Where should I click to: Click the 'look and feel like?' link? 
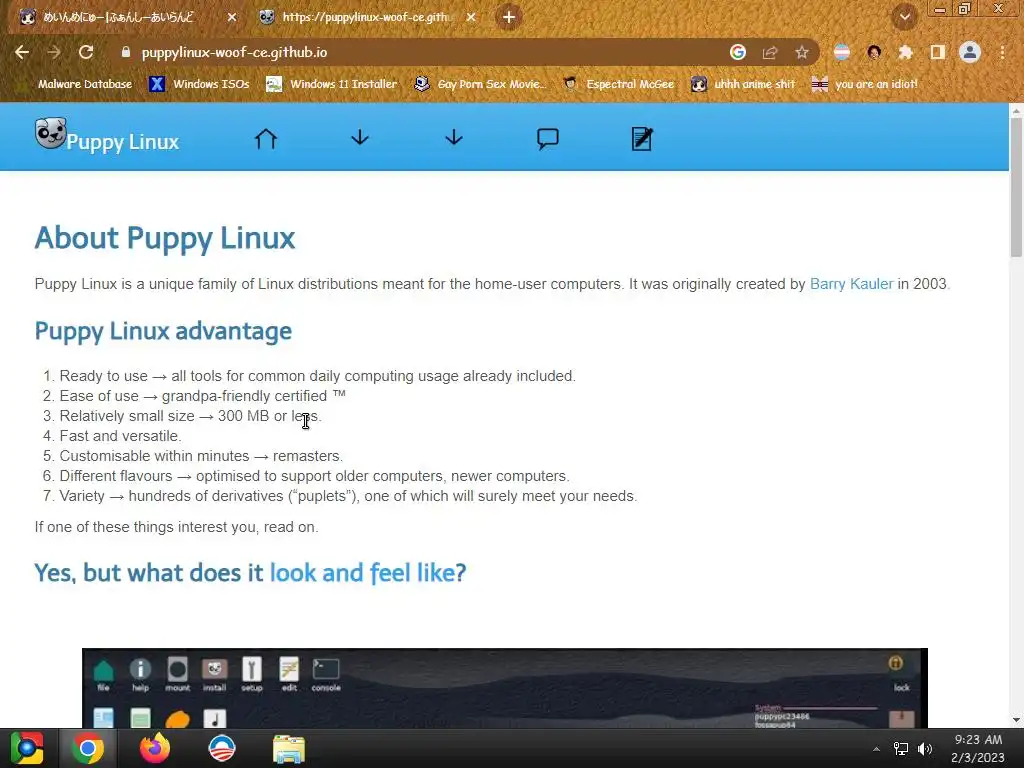point(368,573)
